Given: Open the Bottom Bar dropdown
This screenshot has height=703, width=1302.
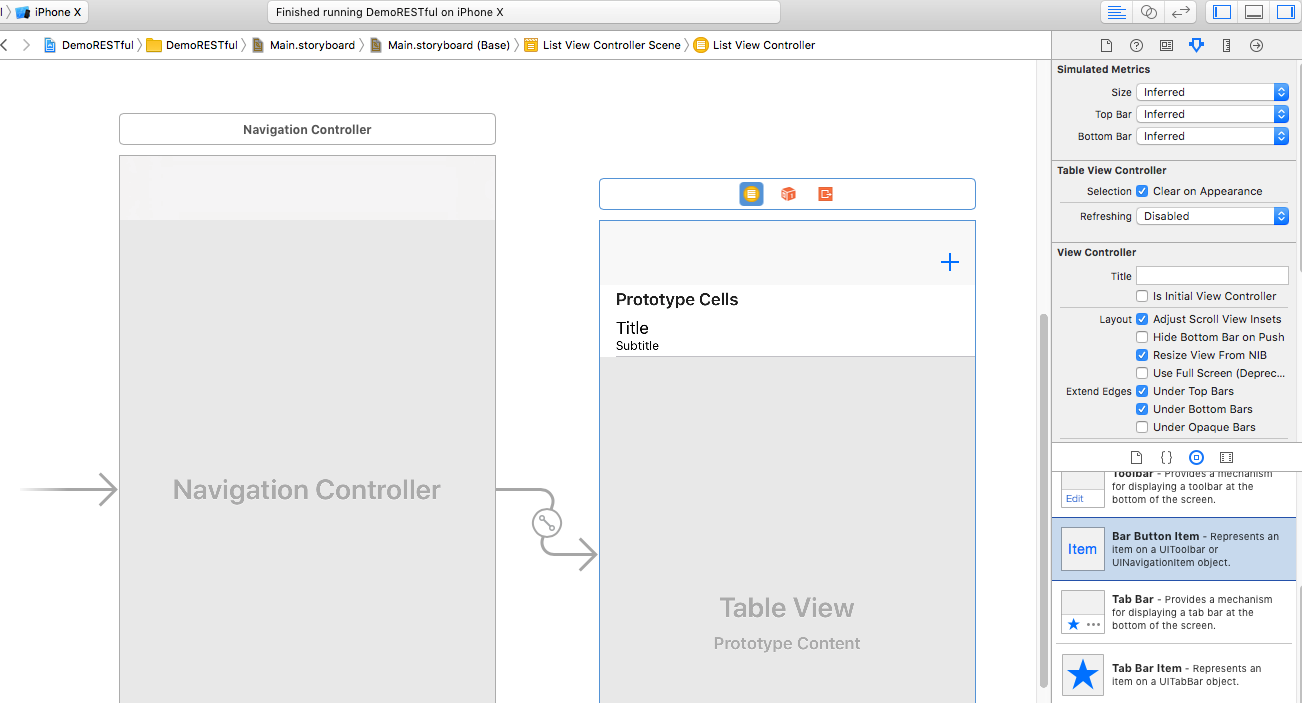Looking at the screenshot, I should pyautogui.click(x=1212, y=136).
